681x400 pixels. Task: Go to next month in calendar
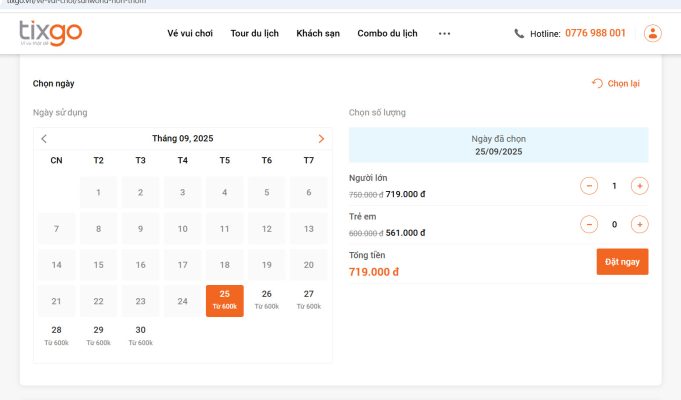tap(321, 139)
